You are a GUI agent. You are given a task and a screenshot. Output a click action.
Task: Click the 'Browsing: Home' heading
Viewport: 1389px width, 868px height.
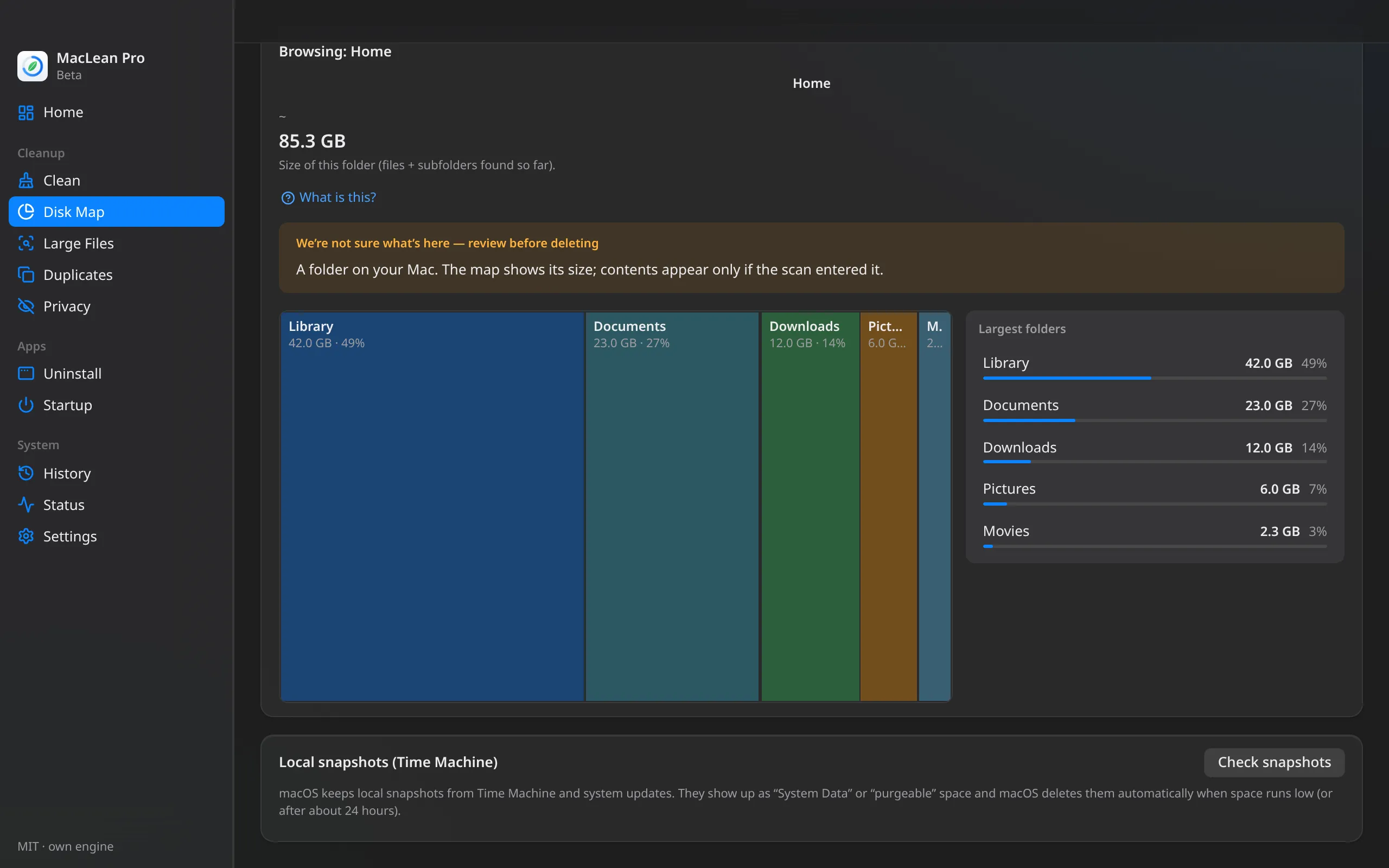335,52
